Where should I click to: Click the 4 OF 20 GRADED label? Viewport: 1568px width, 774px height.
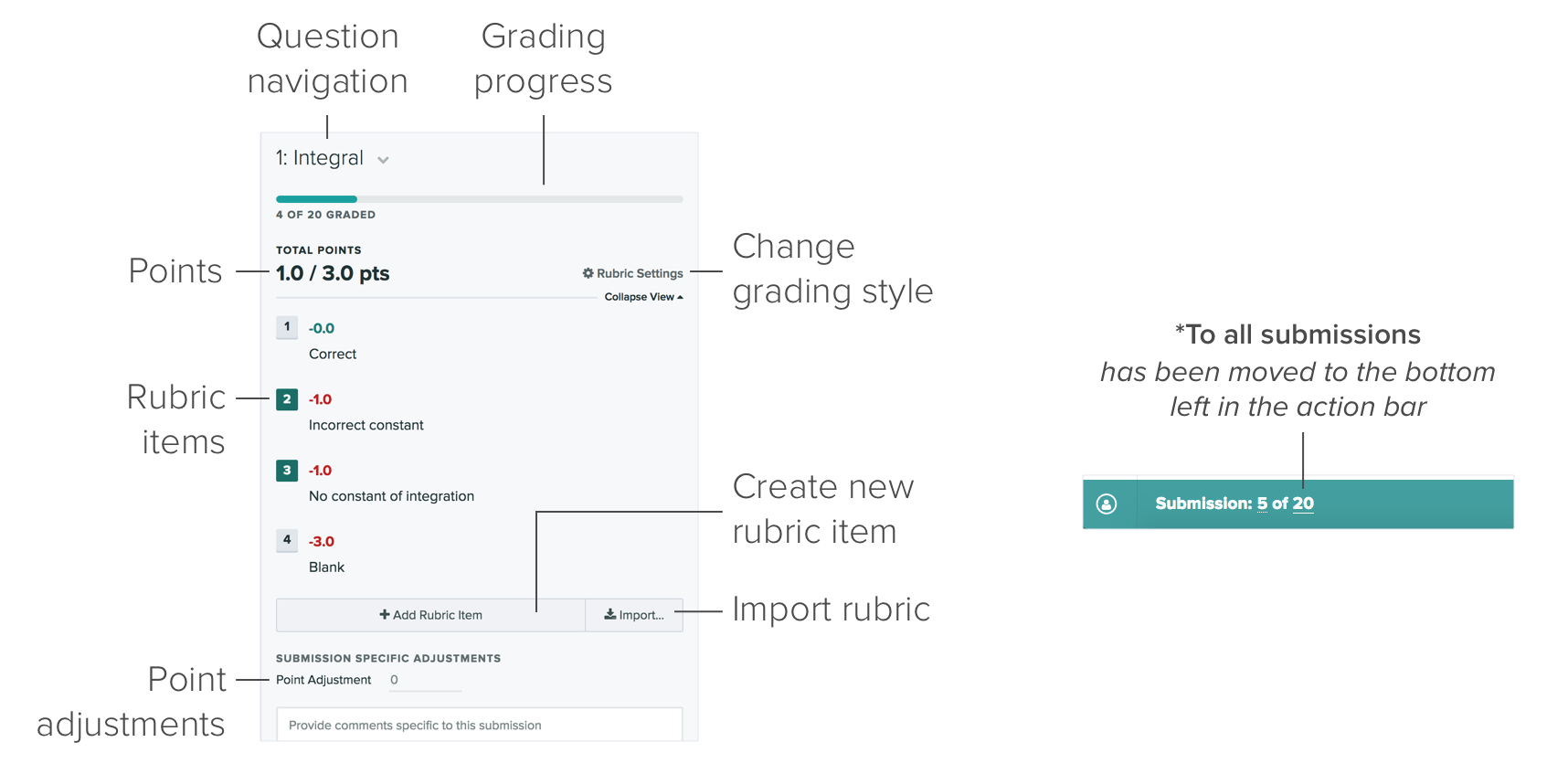325,215
